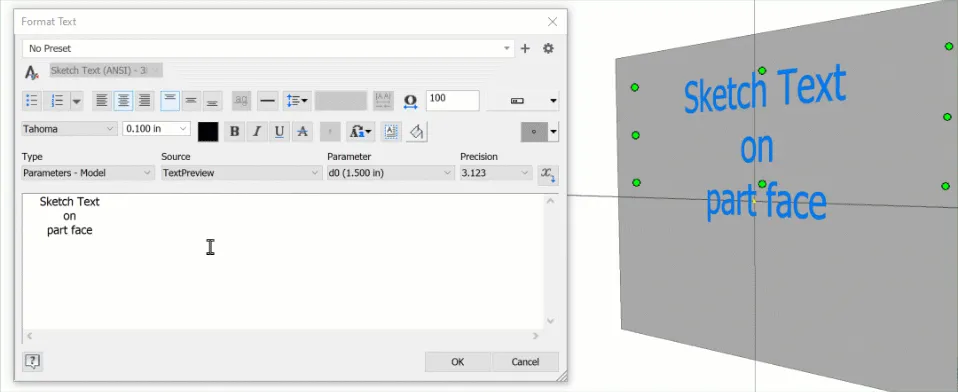
Task: Apply strikethrough formatting icon
Action: pos(302,131)
